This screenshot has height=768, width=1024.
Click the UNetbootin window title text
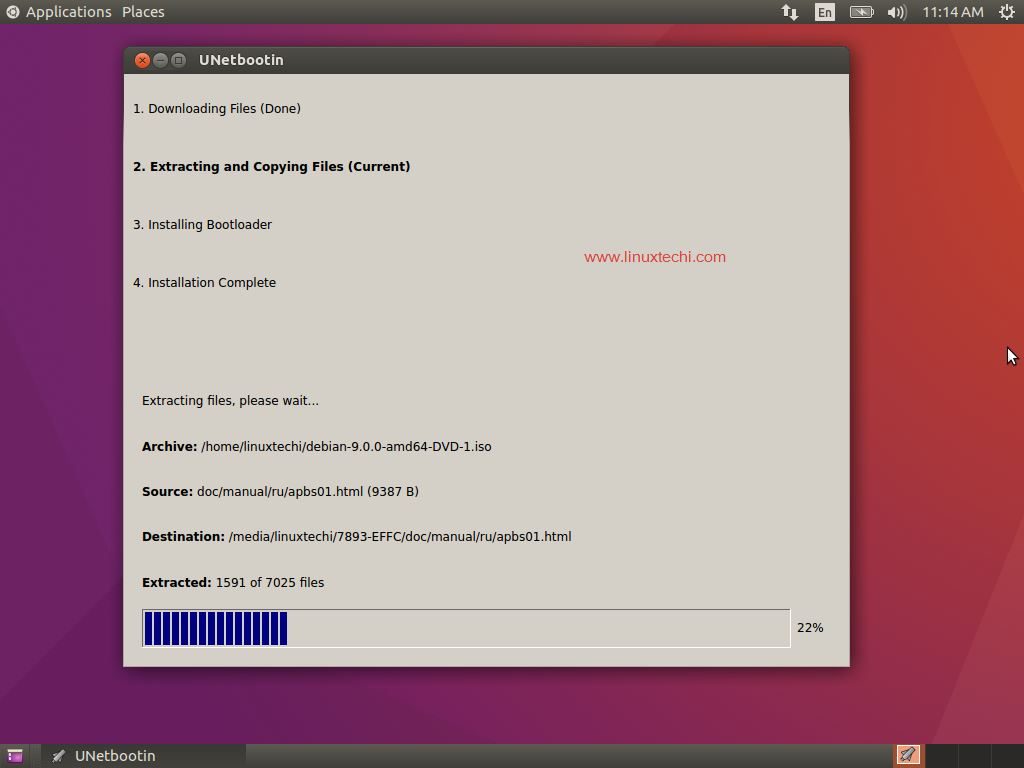241,60
